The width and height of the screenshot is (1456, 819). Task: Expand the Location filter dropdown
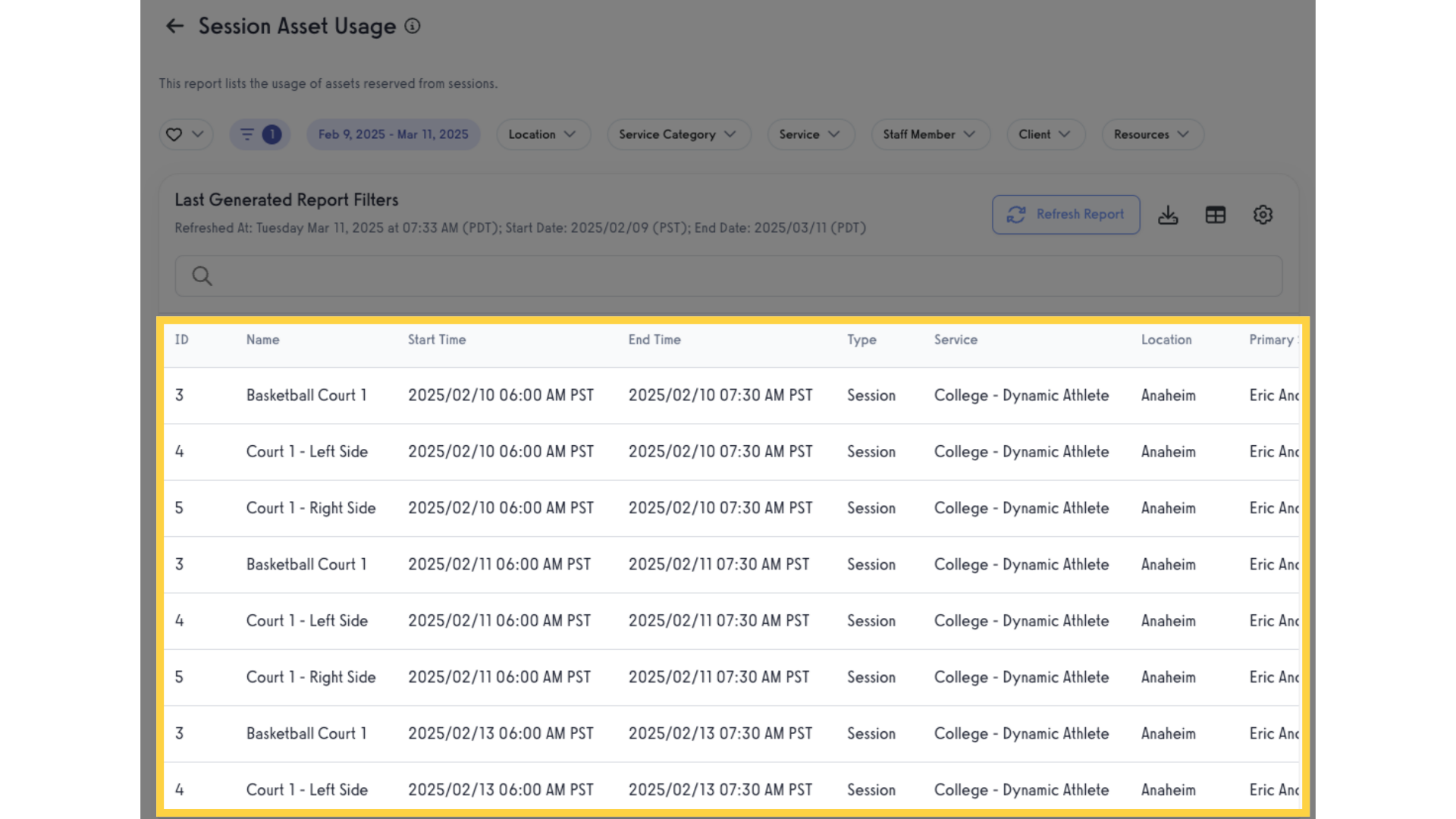[542, 134]
